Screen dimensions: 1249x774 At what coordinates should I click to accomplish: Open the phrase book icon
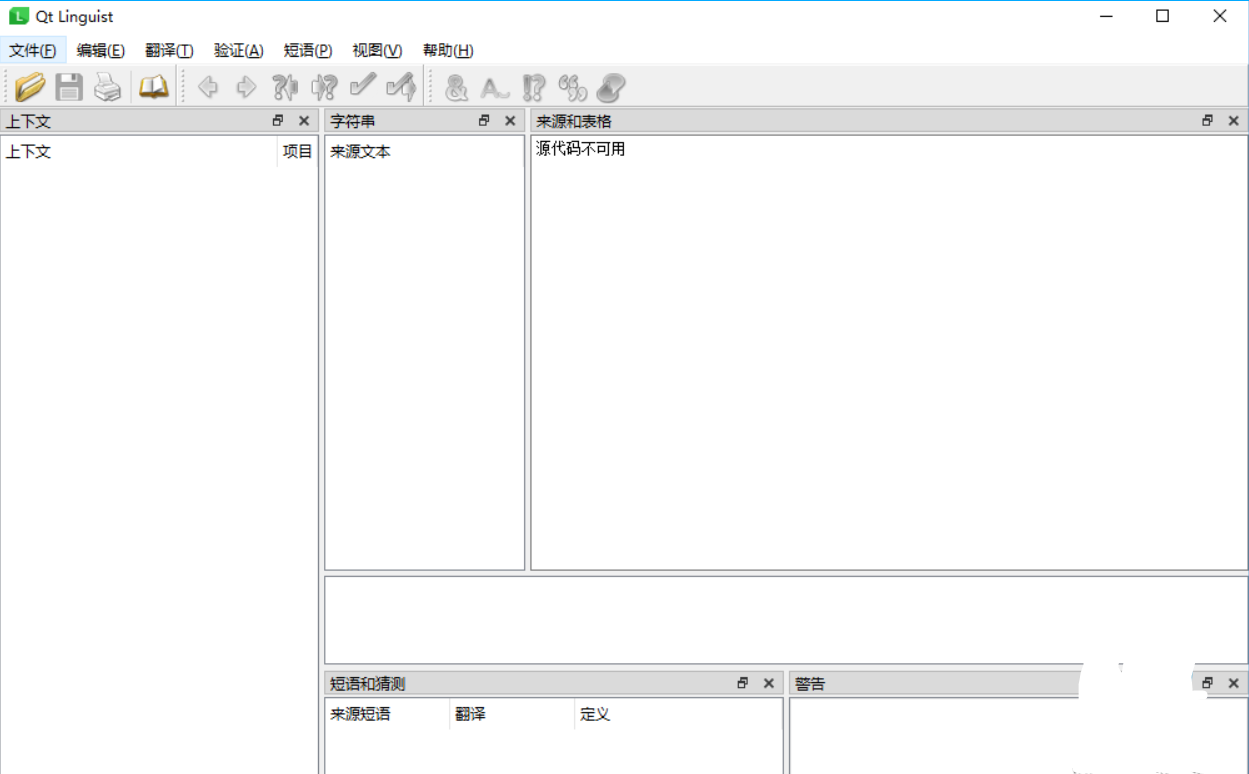153,88
